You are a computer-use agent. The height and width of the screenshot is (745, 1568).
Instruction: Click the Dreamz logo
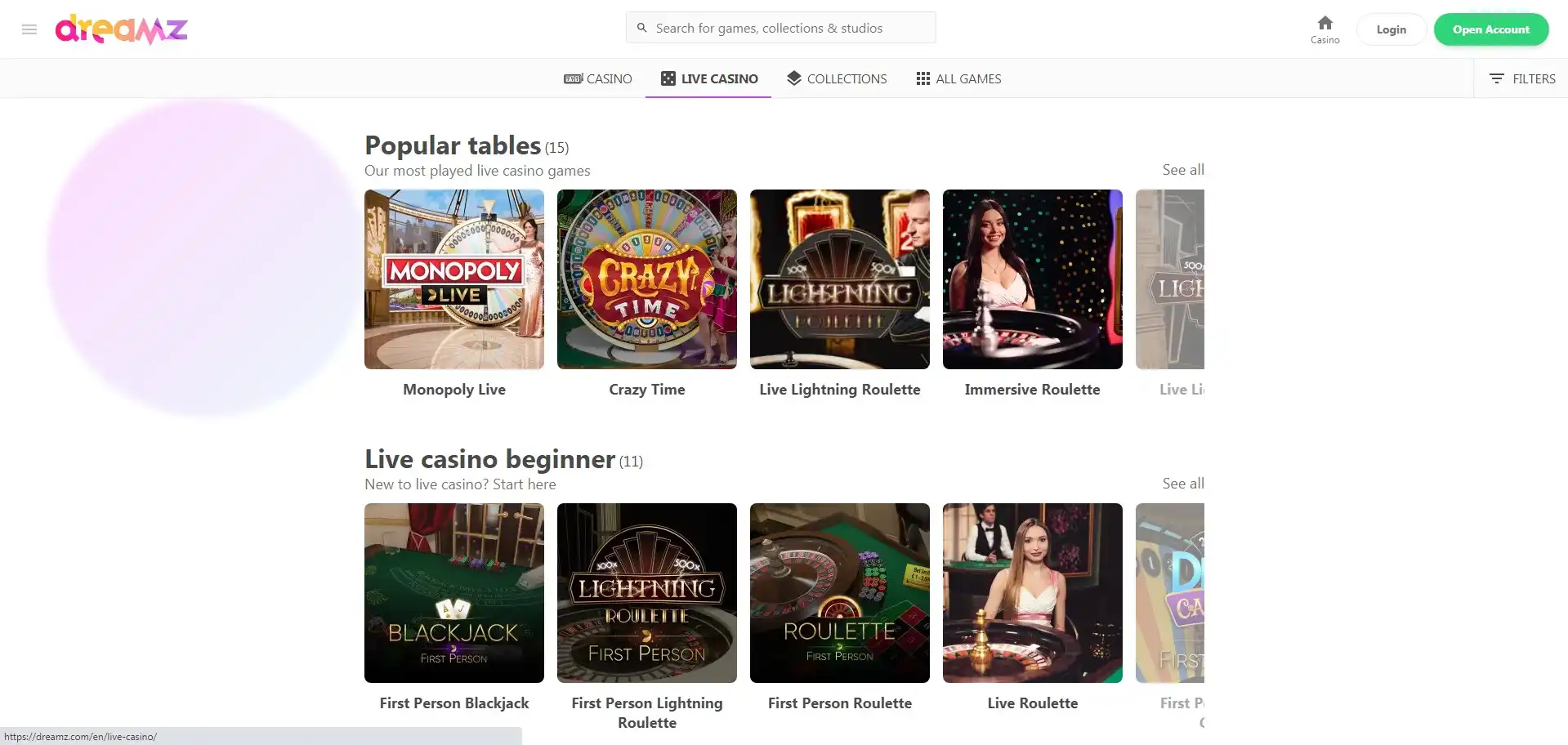[x=121, y=29]
